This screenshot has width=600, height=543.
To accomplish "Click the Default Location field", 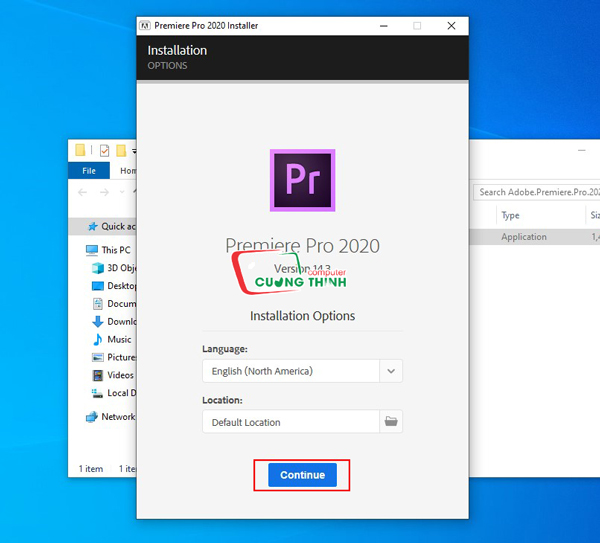I will point(291,422).
